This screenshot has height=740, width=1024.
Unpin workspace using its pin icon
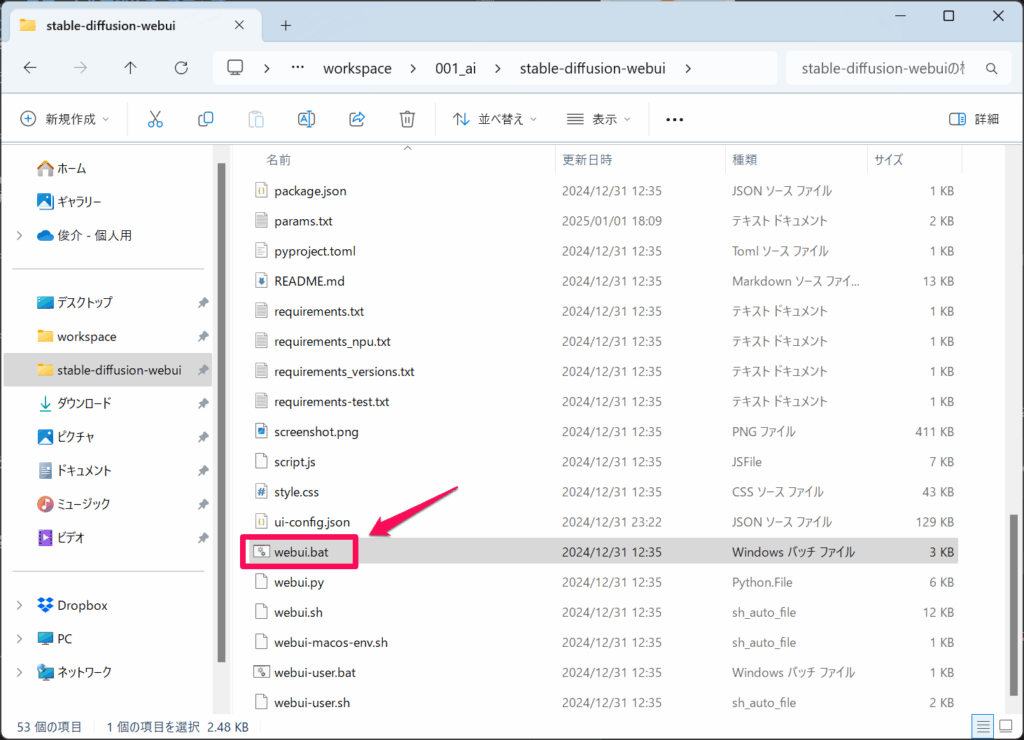203,336
